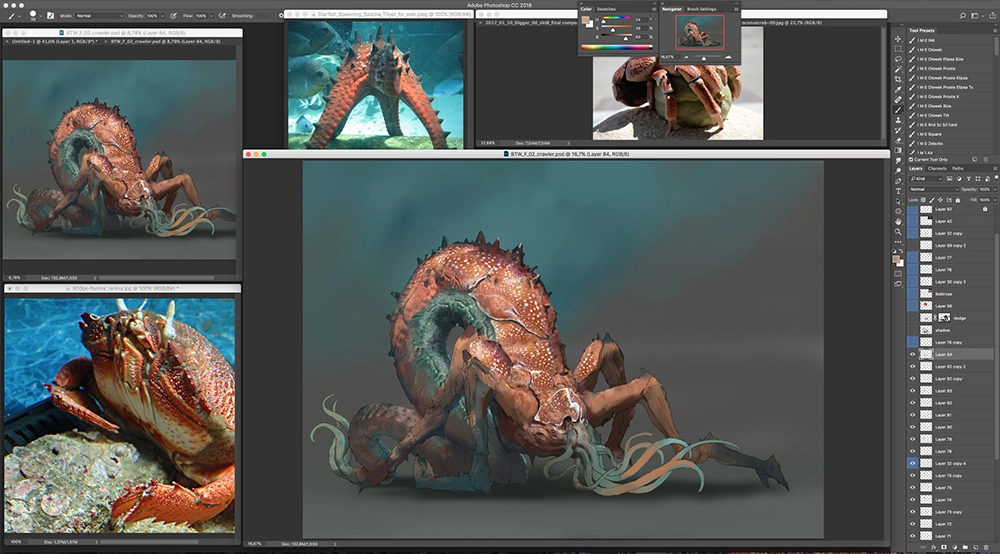The image size is (1000, 554).
Task: Click lock all padlock icon
Action: pyautogui.click(x=957, y=200)
